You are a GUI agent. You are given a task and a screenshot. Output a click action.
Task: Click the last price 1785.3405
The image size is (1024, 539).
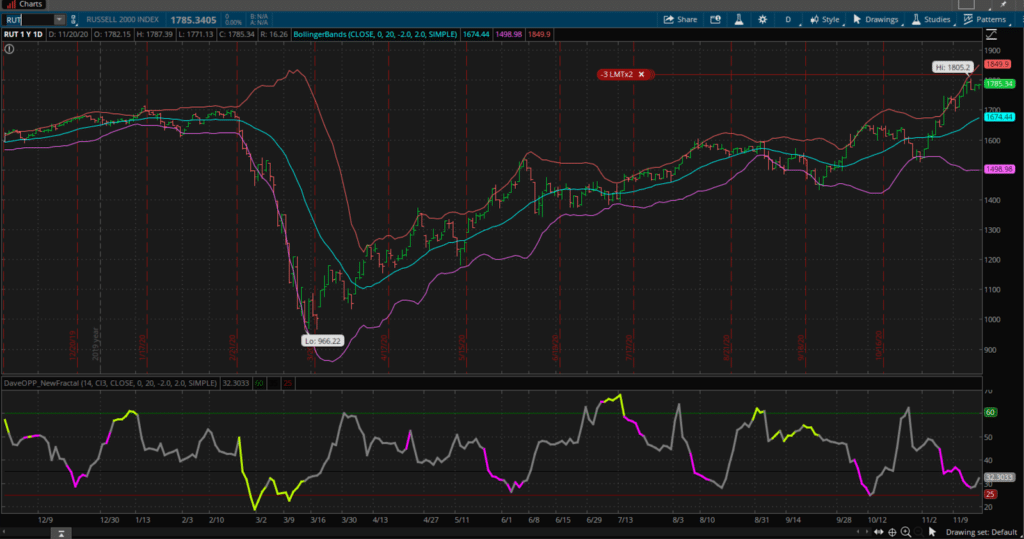193,20
